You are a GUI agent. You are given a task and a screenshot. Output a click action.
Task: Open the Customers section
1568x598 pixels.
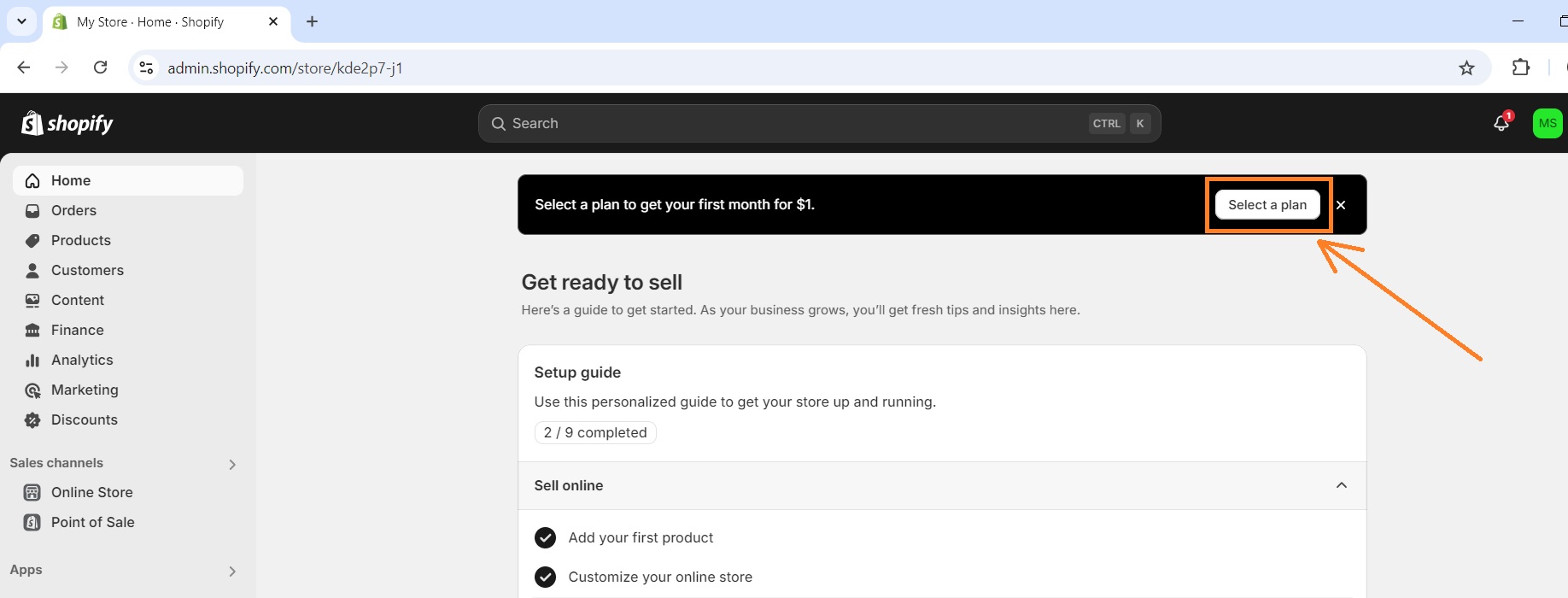[x=87, y=270]
